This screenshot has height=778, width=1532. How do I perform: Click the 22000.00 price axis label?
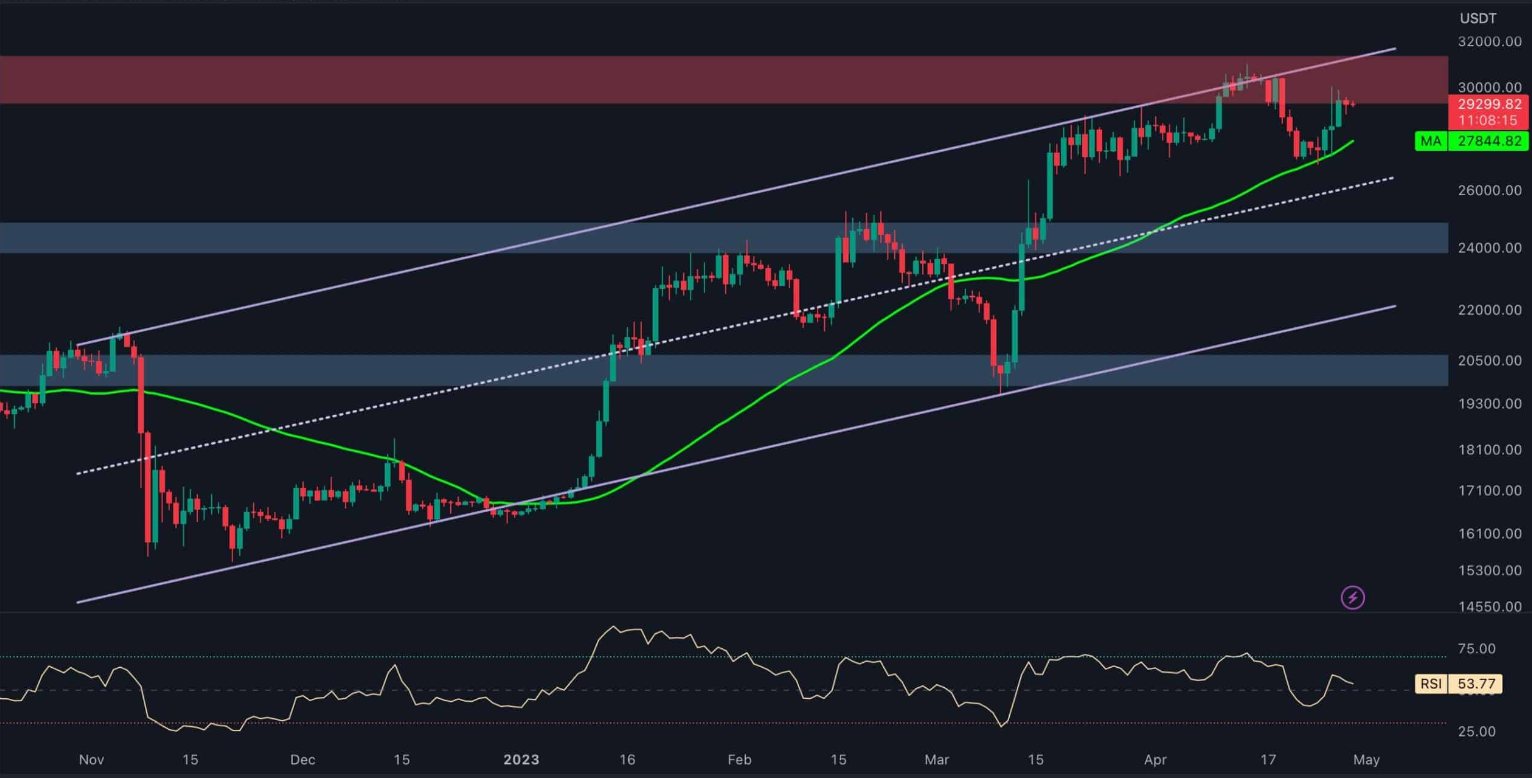(x=1489, y=310)
